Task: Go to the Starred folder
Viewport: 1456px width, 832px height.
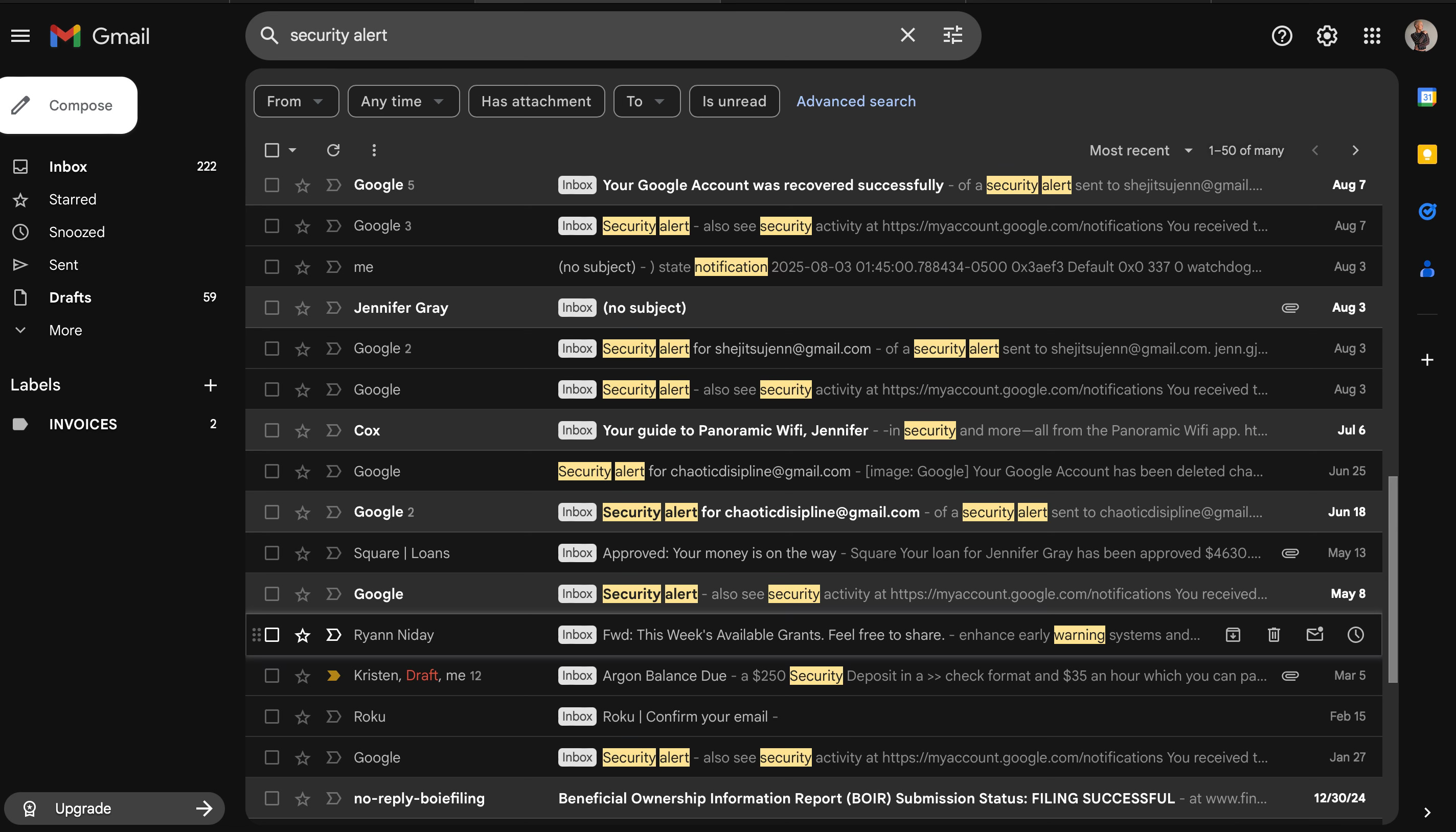Action: 73,199
